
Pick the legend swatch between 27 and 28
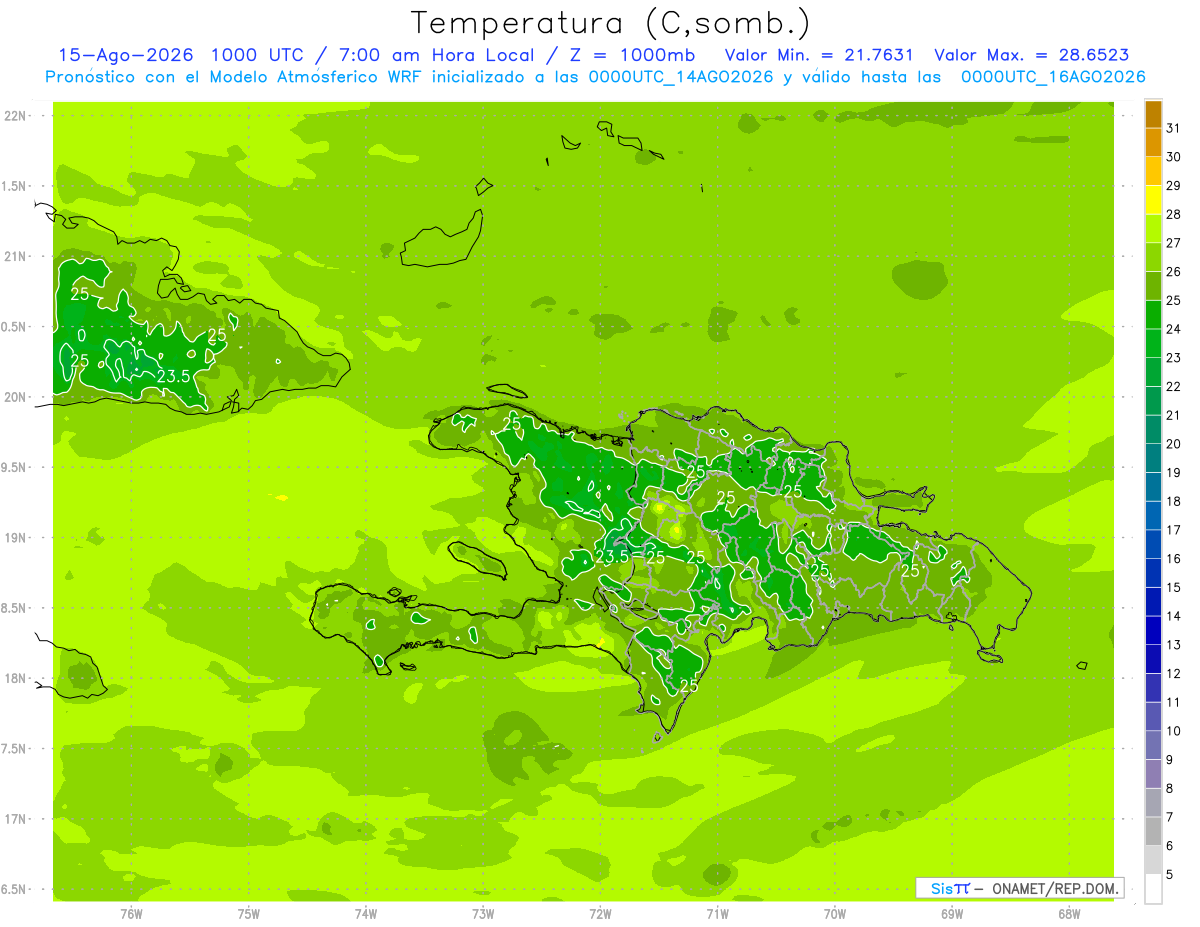[x=1154, y=229]
